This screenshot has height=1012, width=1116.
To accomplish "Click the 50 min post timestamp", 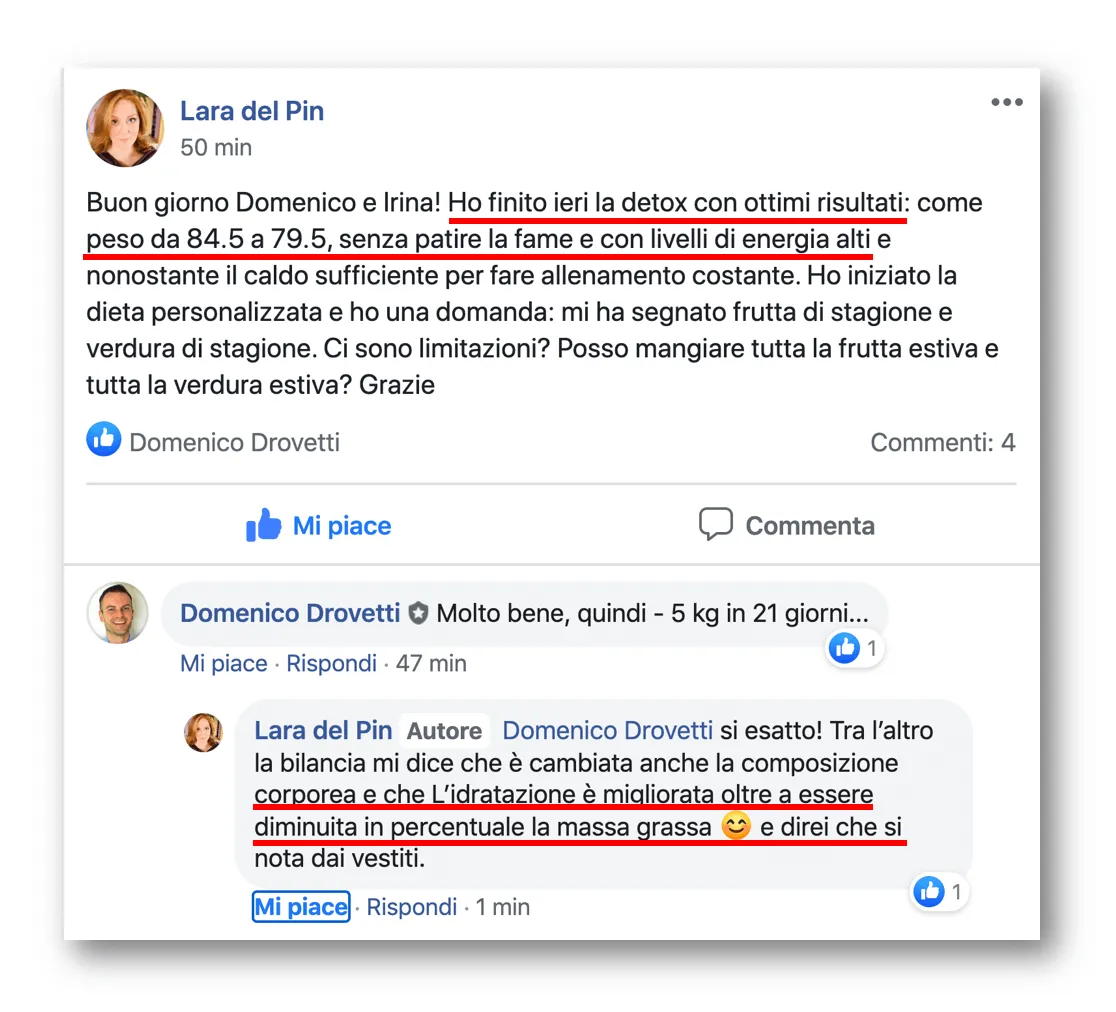I will [x=216, y=147].
